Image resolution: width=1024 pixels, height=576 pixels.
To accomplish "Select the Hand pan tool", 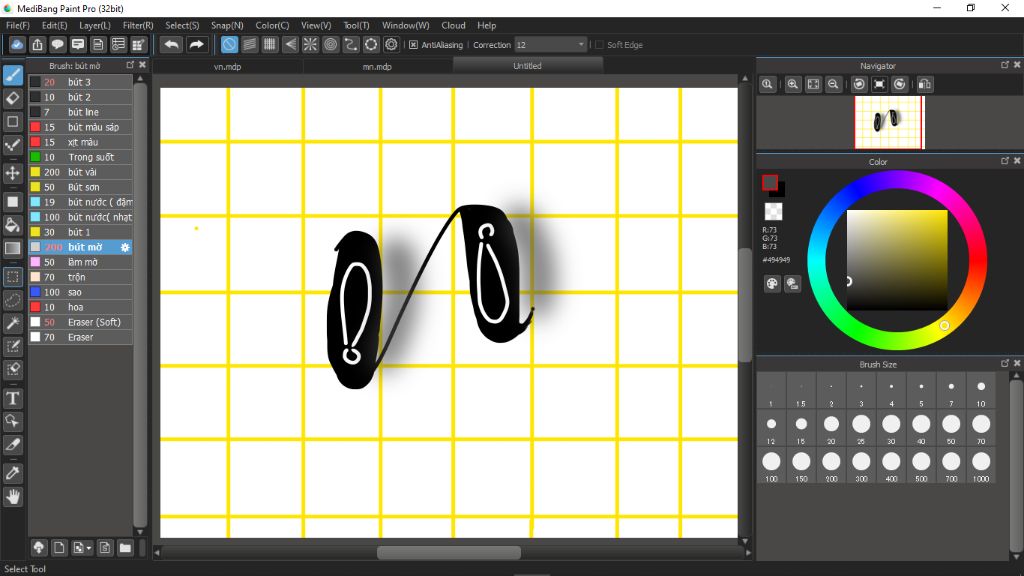I will [x=12, y=497].
